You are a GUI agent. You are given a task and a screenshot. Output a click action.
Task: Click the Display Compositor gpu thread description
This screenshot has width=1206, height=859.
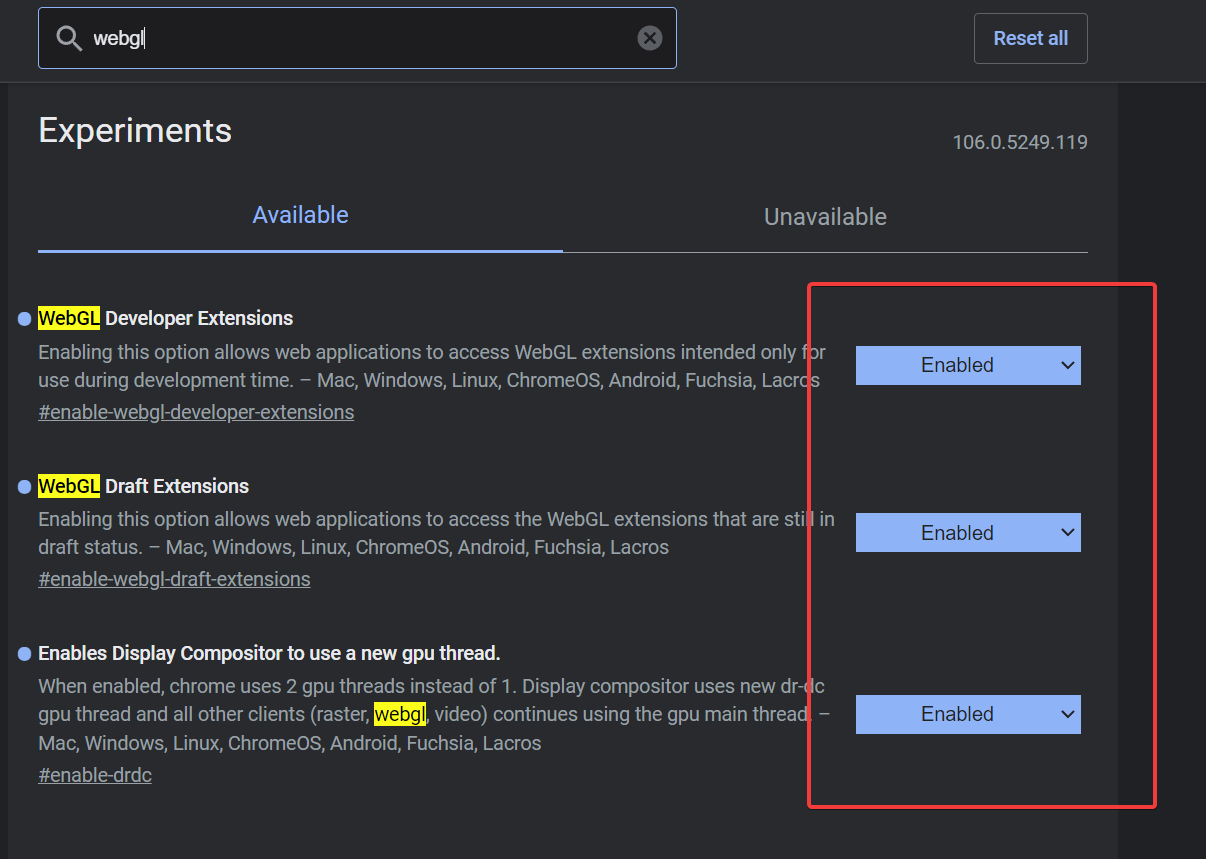434,714
